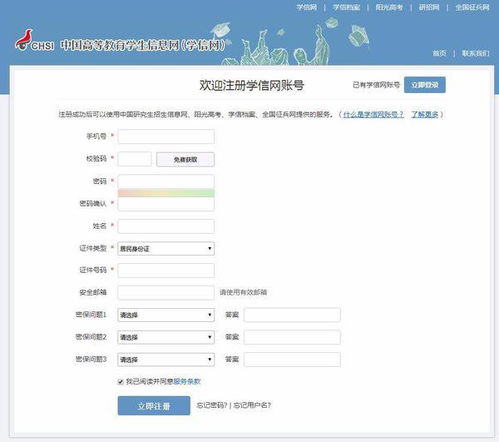
Task: Click the 免费获取 verification code button
Action: pyautogui.click(x=185, y=159)
